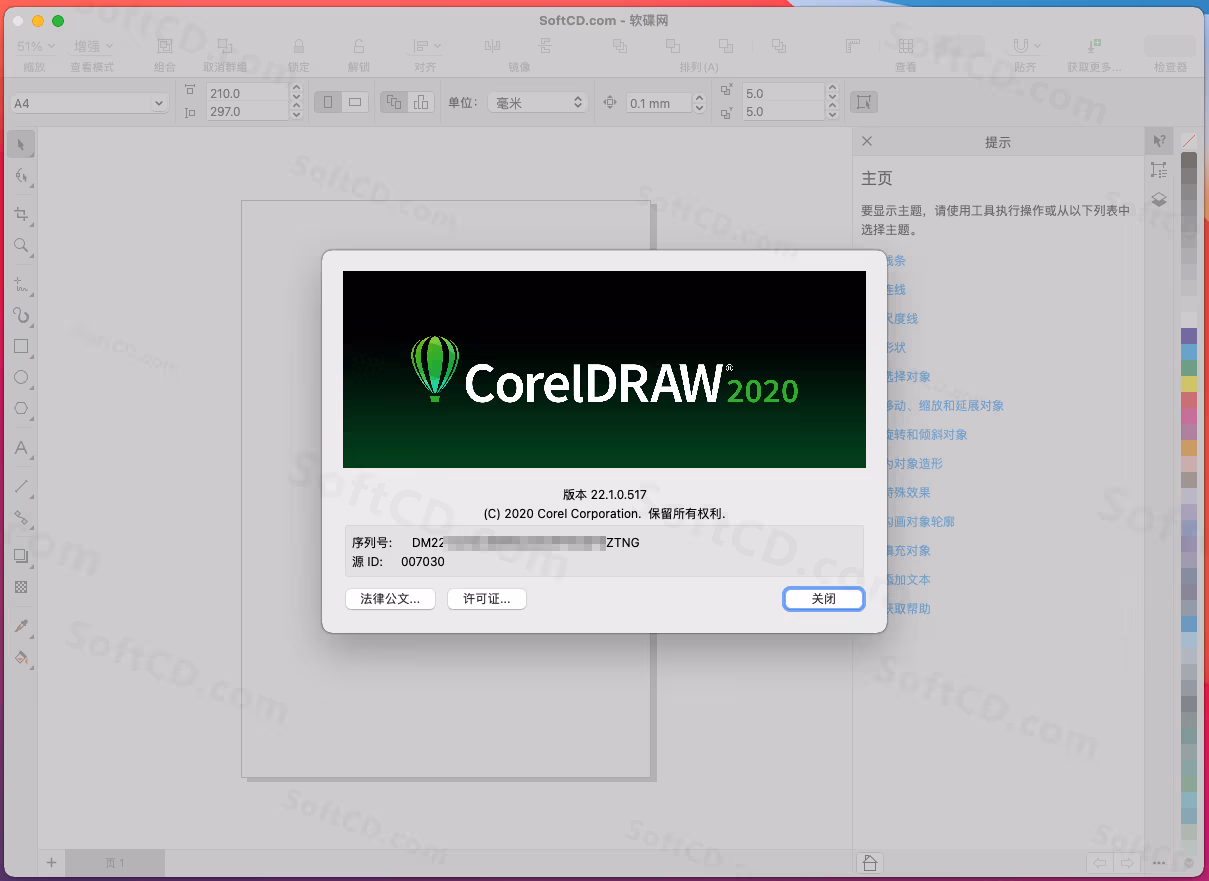Click the 获取更多 (Get More) toolbar icon

[x=1094, y=46]
